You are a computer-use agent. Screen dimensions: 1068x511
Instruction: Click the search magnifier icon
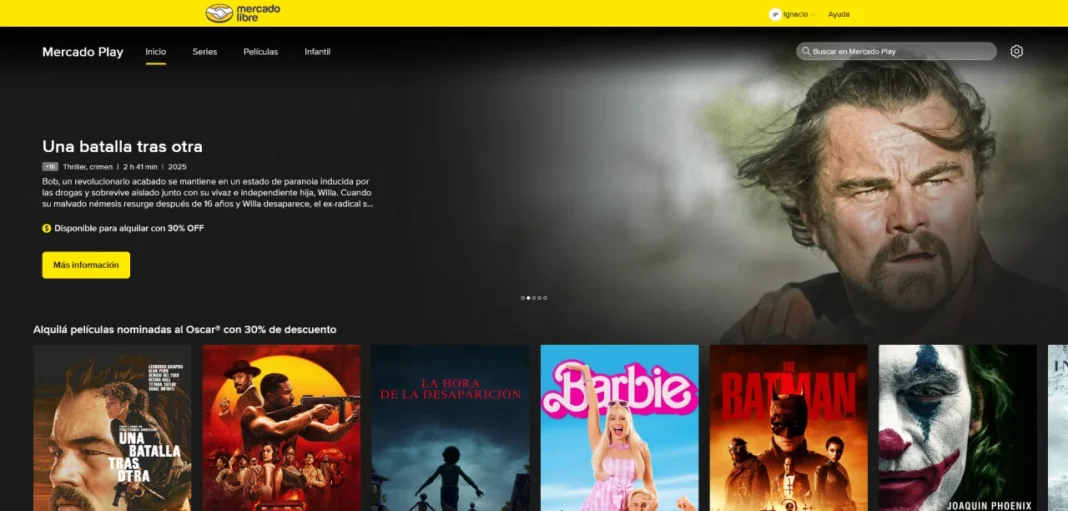pos(804,52)
